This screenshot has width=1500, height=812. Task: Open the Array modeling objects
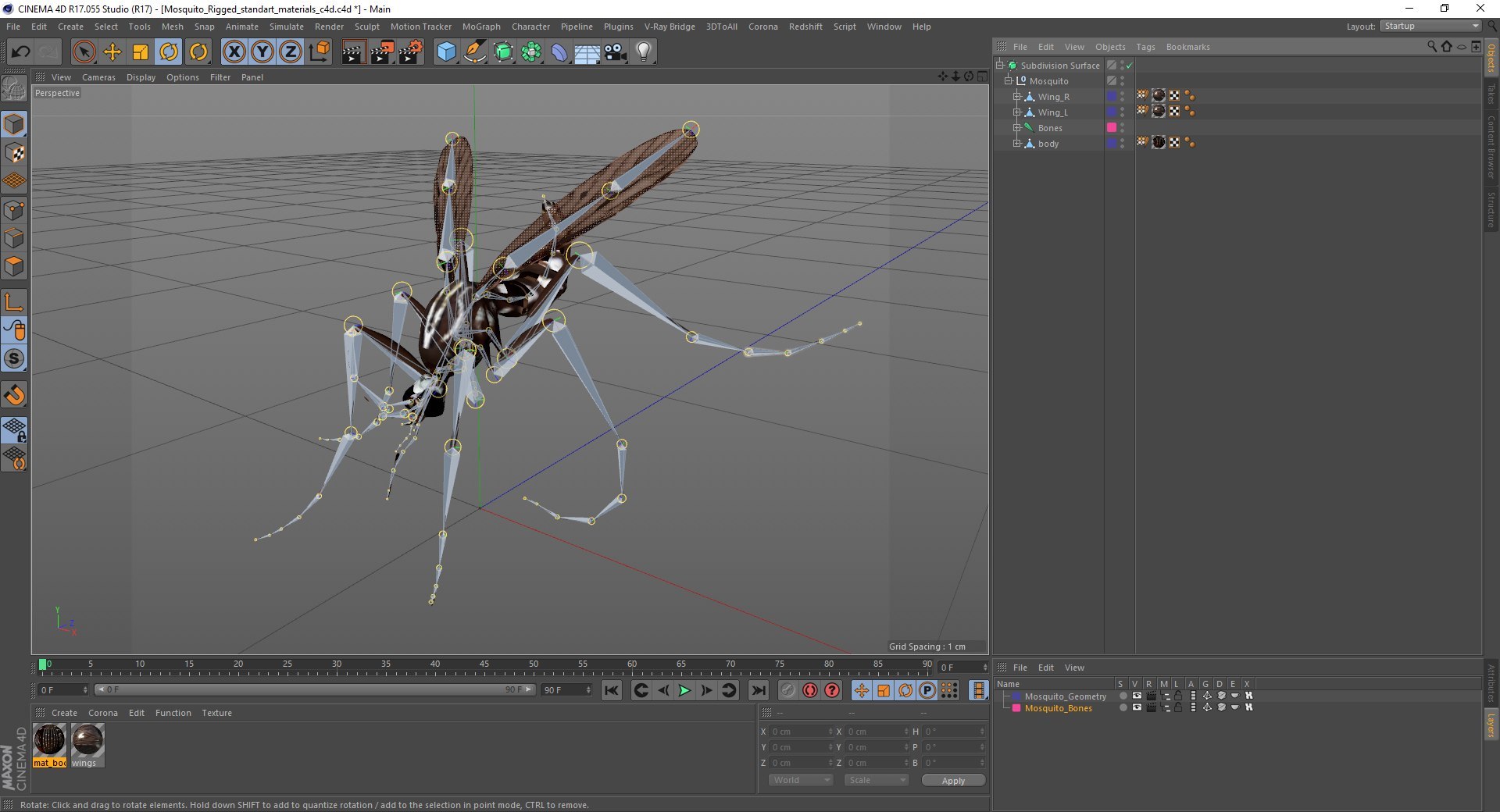531,52
